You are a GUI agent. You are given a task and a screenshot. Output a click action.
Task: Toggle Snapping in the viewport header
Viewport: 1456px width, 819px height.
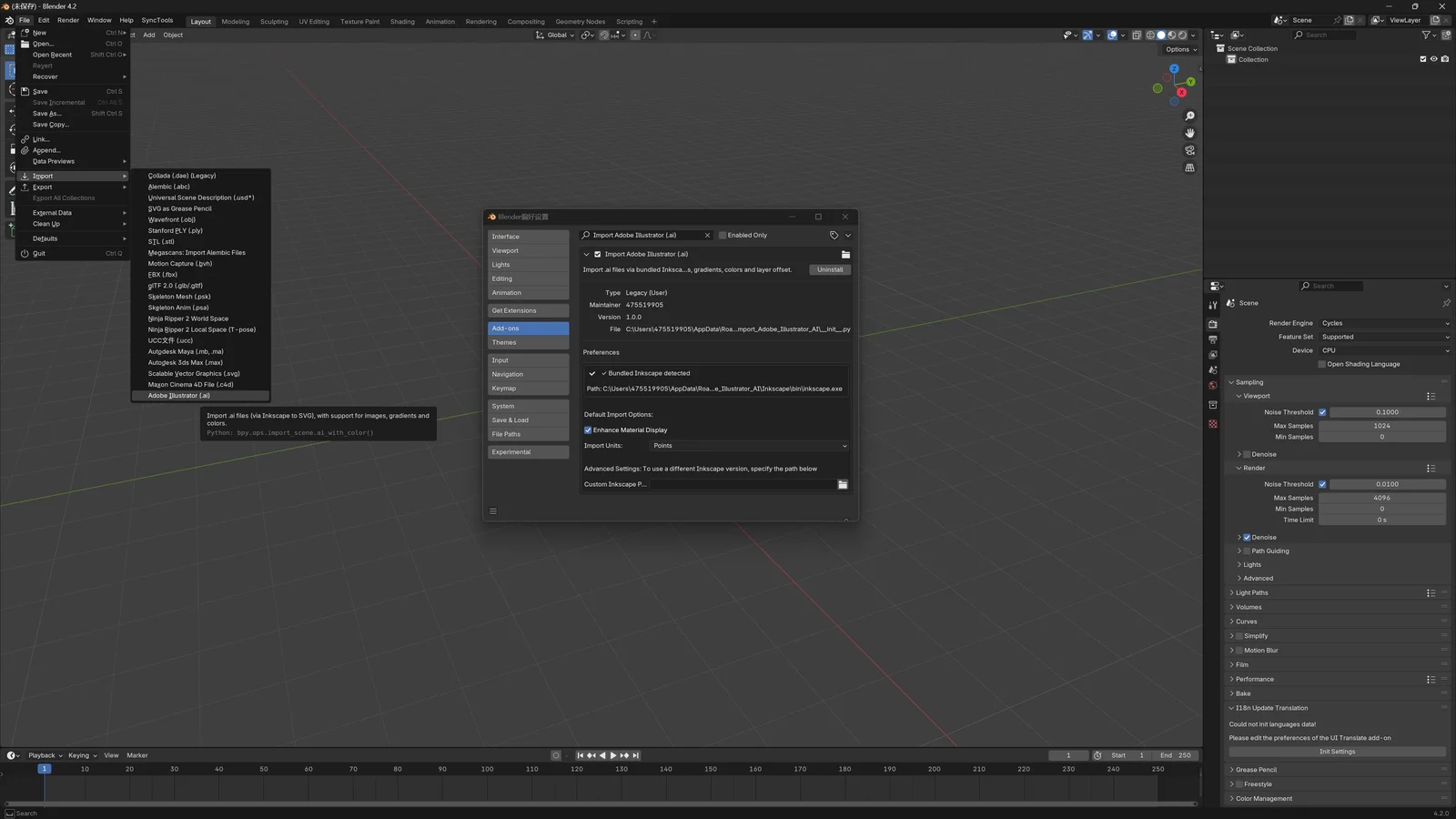604,35
